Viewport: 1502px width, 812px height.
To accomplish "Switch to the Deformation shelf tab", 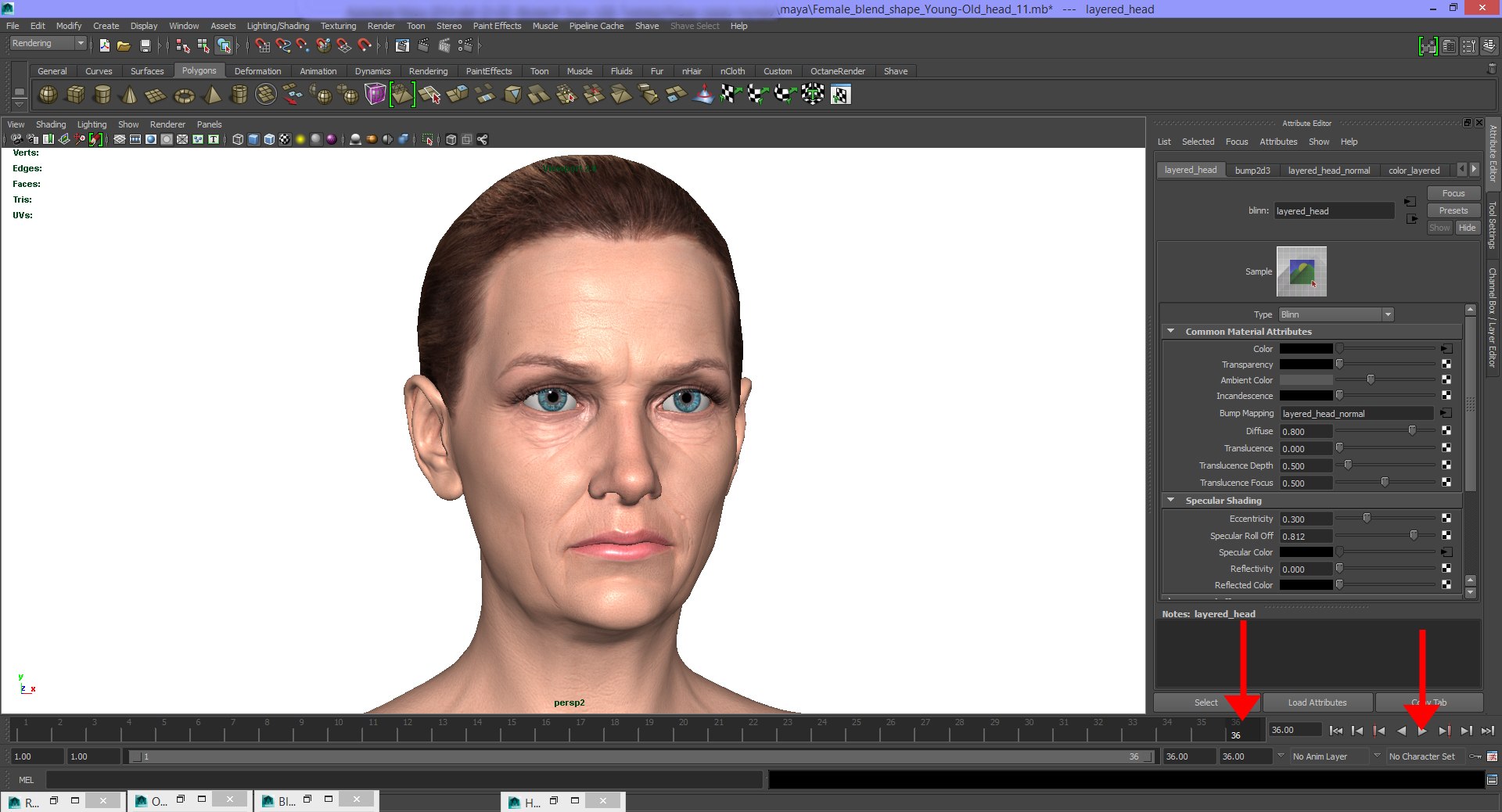I will [x=257, y=71].
